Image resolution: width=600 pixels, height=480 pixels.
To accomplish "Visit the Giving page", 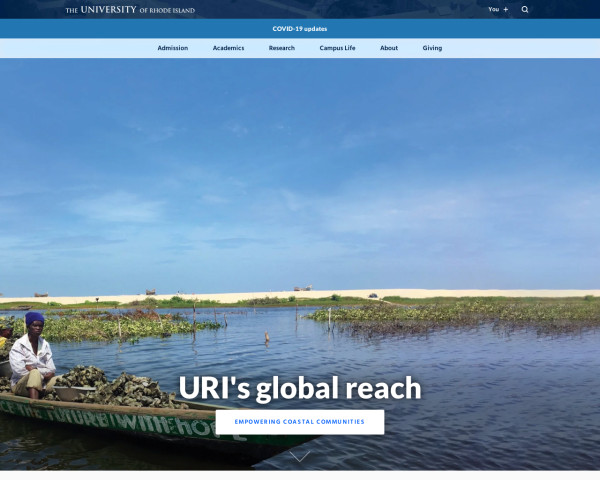I will coord(432,48).
